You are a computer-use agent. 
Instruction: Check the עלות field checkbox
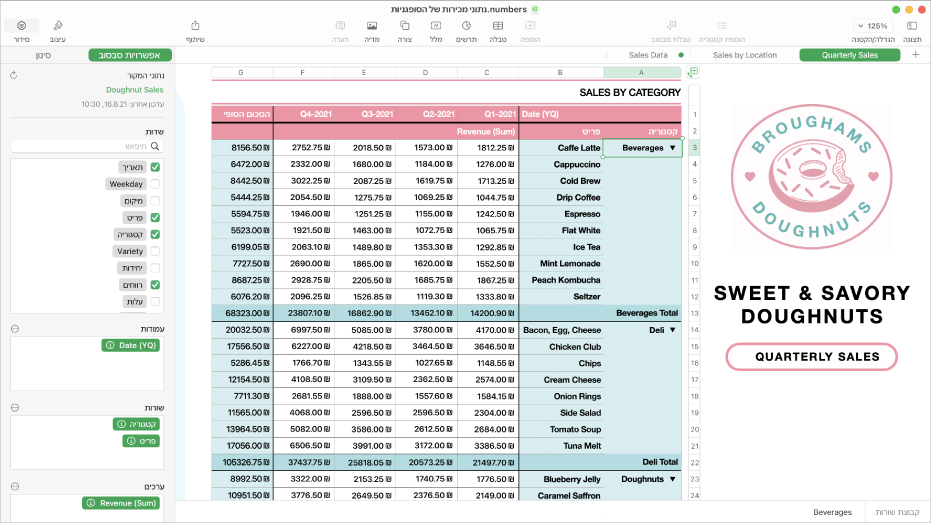155,301
